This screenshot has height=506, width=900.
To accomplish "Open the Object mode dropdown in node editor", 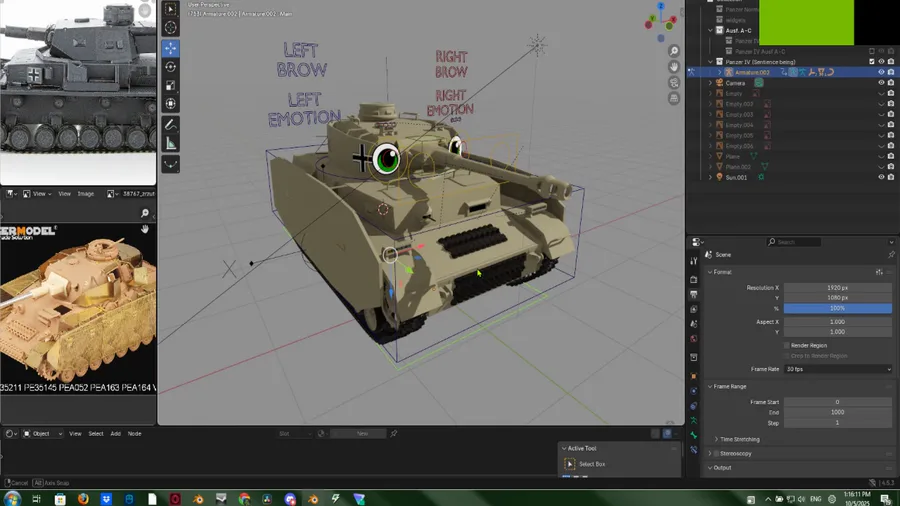I will point(42,434).
